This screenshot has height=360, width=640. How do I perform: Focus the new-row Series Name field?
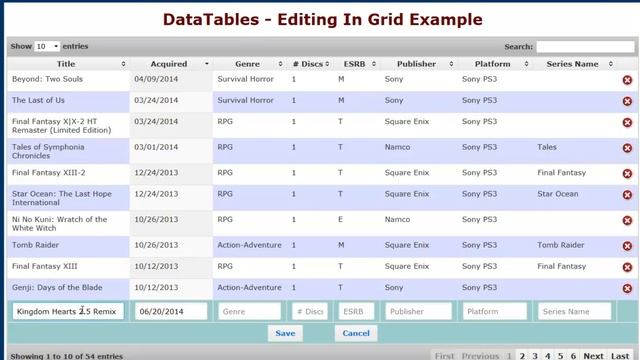pos(574,311)
